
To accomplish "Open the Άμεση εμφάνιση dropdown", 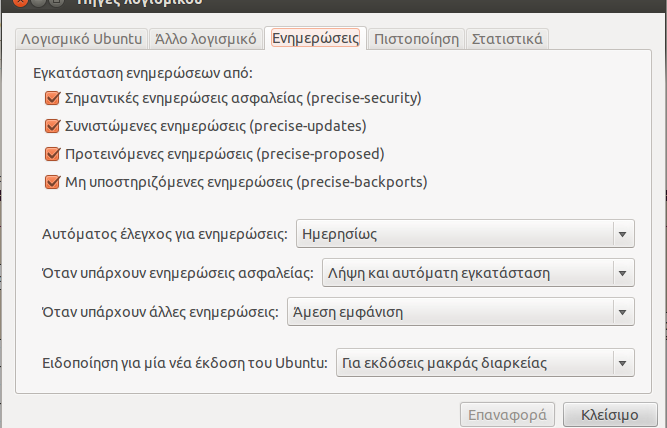I will click(x=460, y=312).
